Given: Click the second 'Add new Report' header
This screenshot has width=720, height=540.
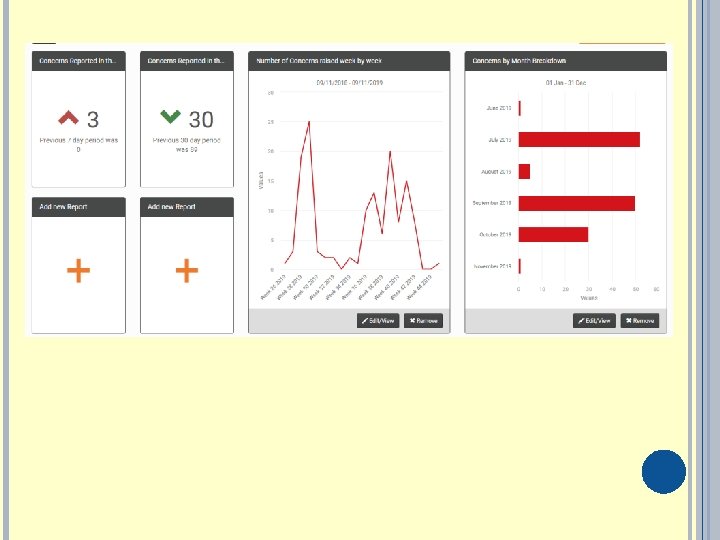Looking at the screenshot, I should tap(187, 207).
